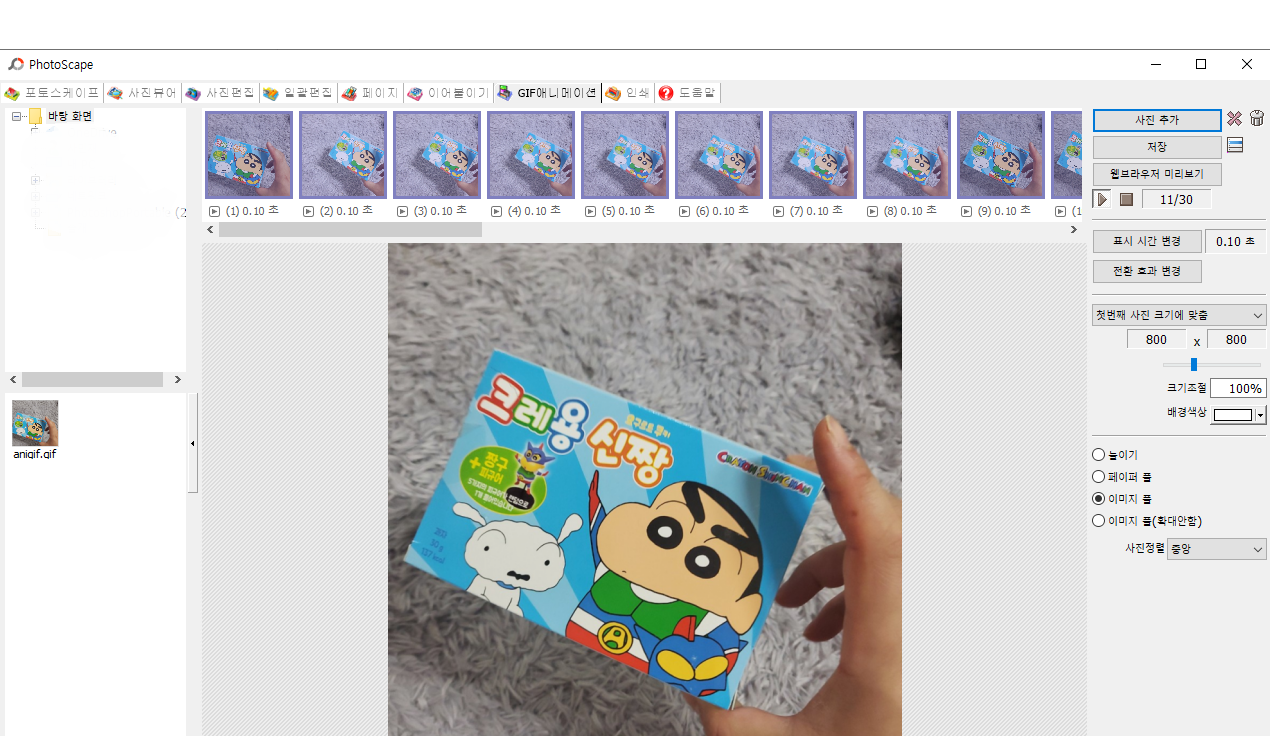Open the 첫번째 사진 크기에 맞춤 dropdown
This screenshot has width=1270, height=736.
click(1179, 315)
